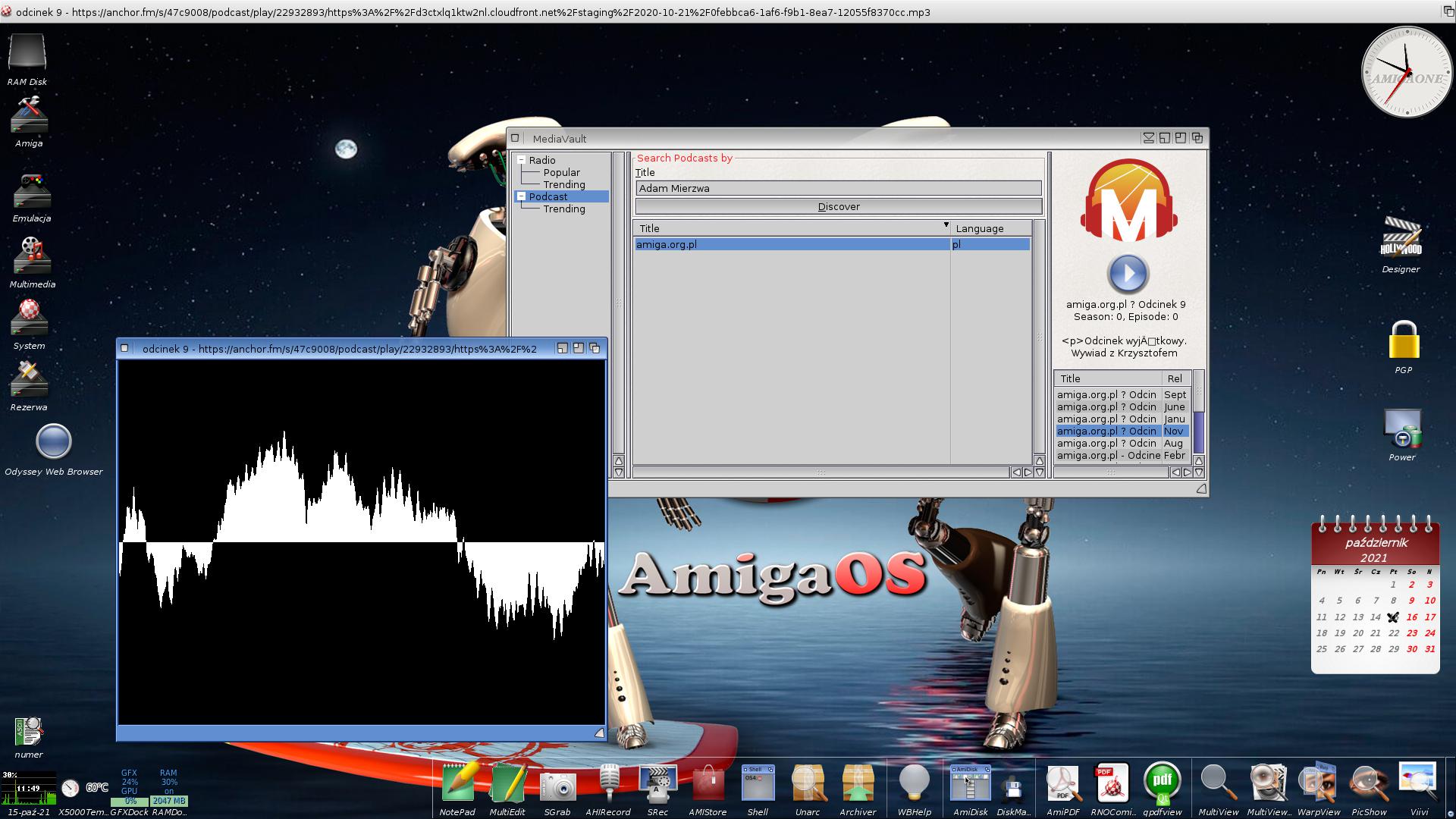Launch NotePad from the dock

coord(458,783)
